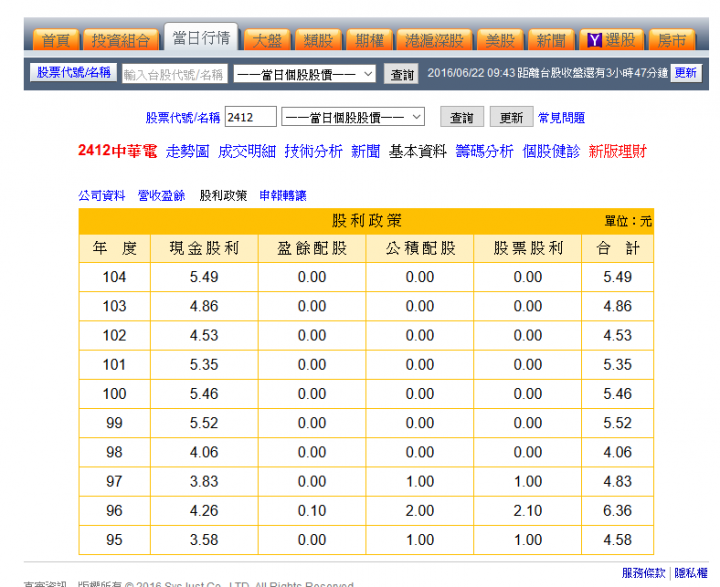The height and width of the screenshot is (587, 720).
Task: Select 基本資料 in stock navigation
Action: coord(418,151)
